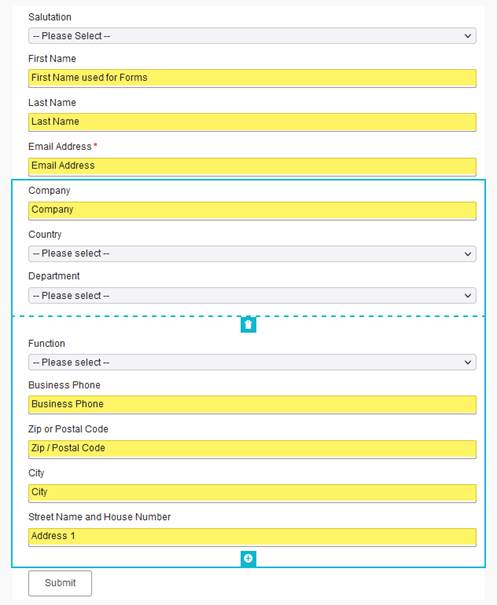Click the City text field

[252, 493]
